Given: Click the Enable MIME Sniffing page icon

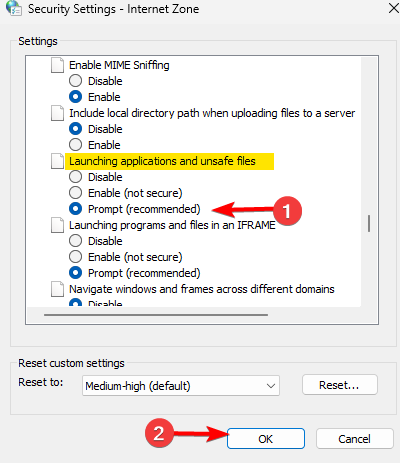Looking at the screenshot, I should (57, 65).
